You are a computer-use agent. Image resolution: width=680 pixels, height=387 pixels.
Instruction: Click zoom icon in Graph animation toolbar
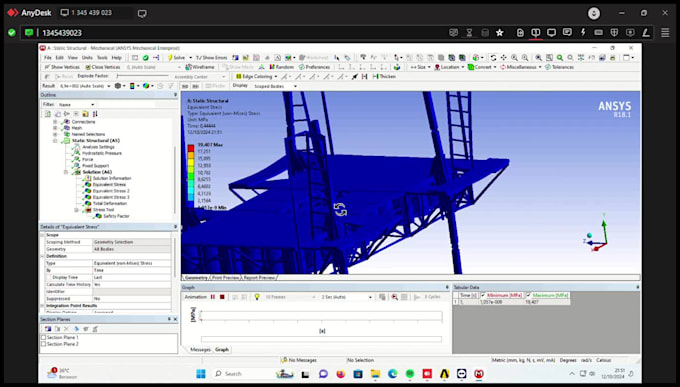click(395, 297)
